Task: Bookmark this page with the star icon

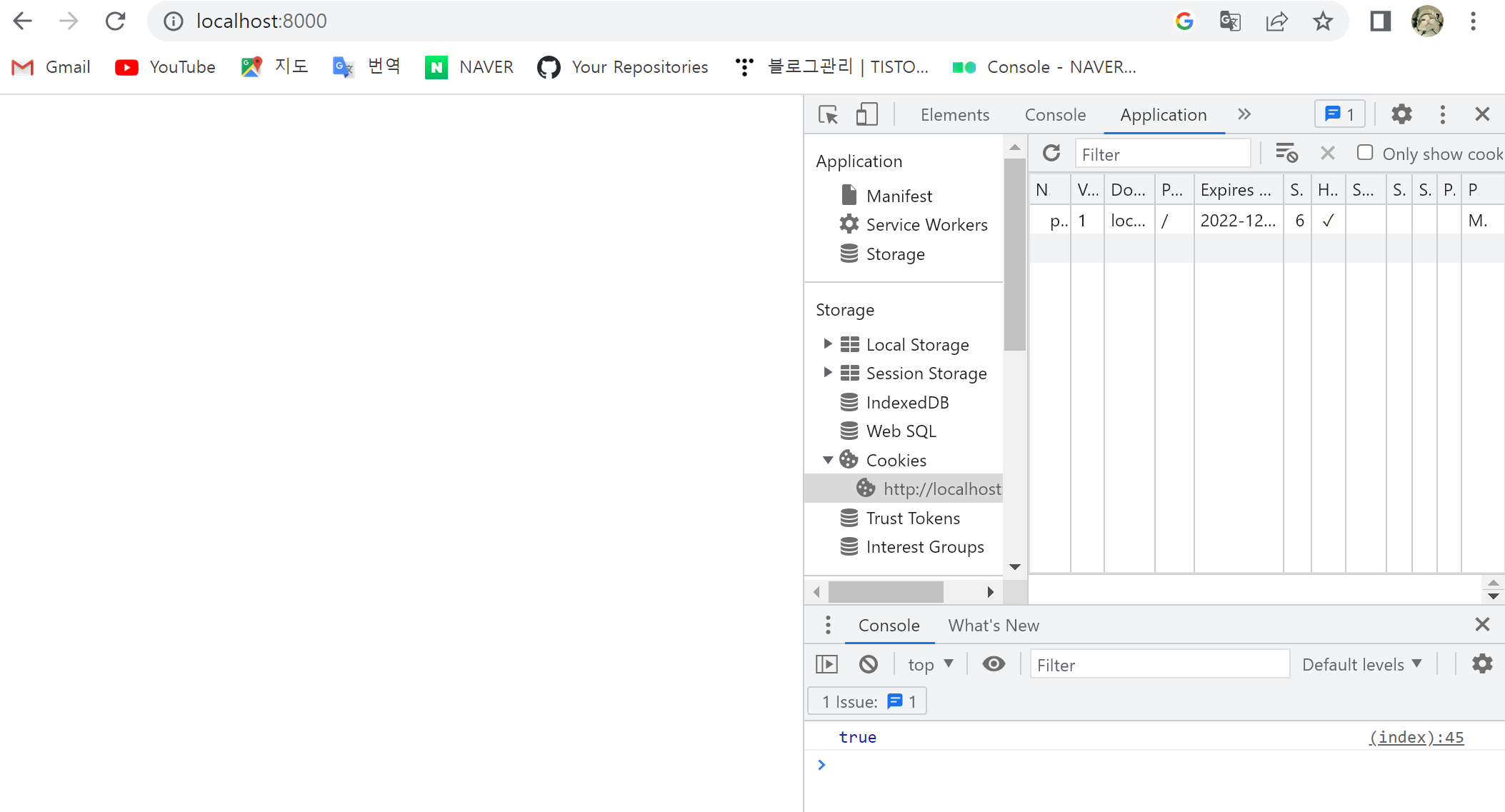Action: [x=1323, y=21]
